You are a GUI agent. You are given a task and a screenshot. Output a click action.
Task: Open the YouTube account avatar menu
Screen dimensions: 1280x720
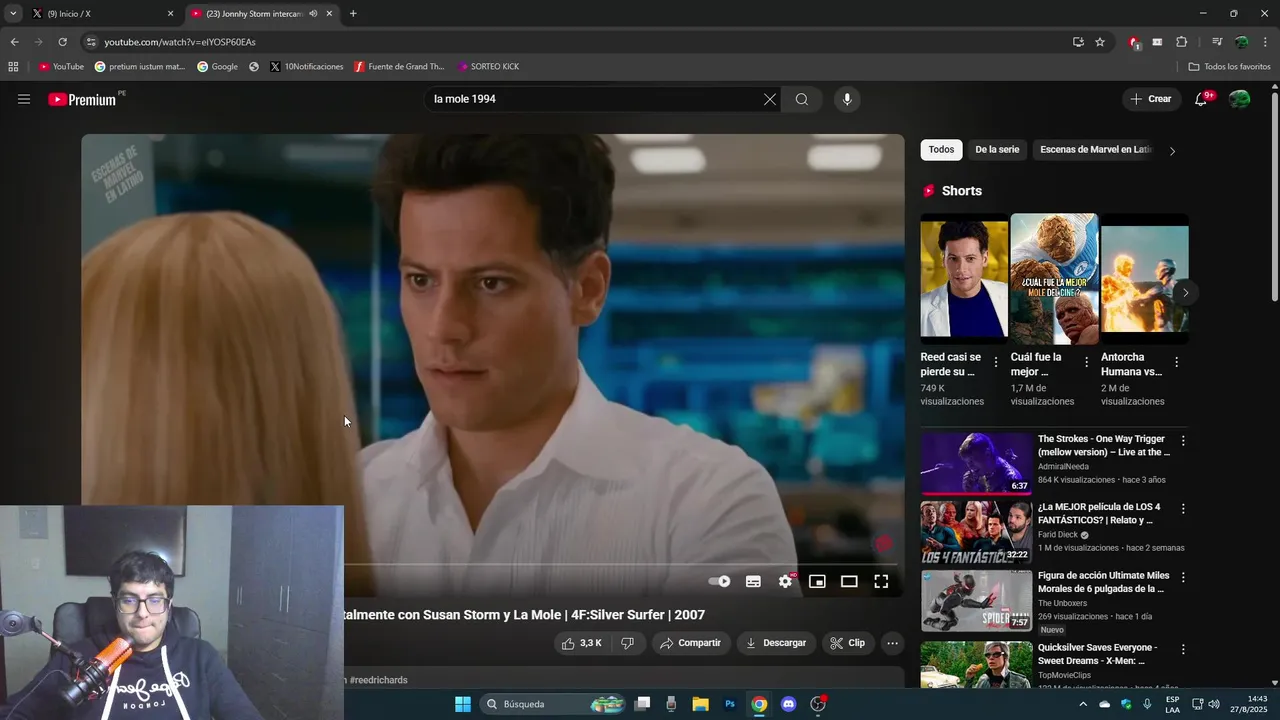tap(1240, 99)
